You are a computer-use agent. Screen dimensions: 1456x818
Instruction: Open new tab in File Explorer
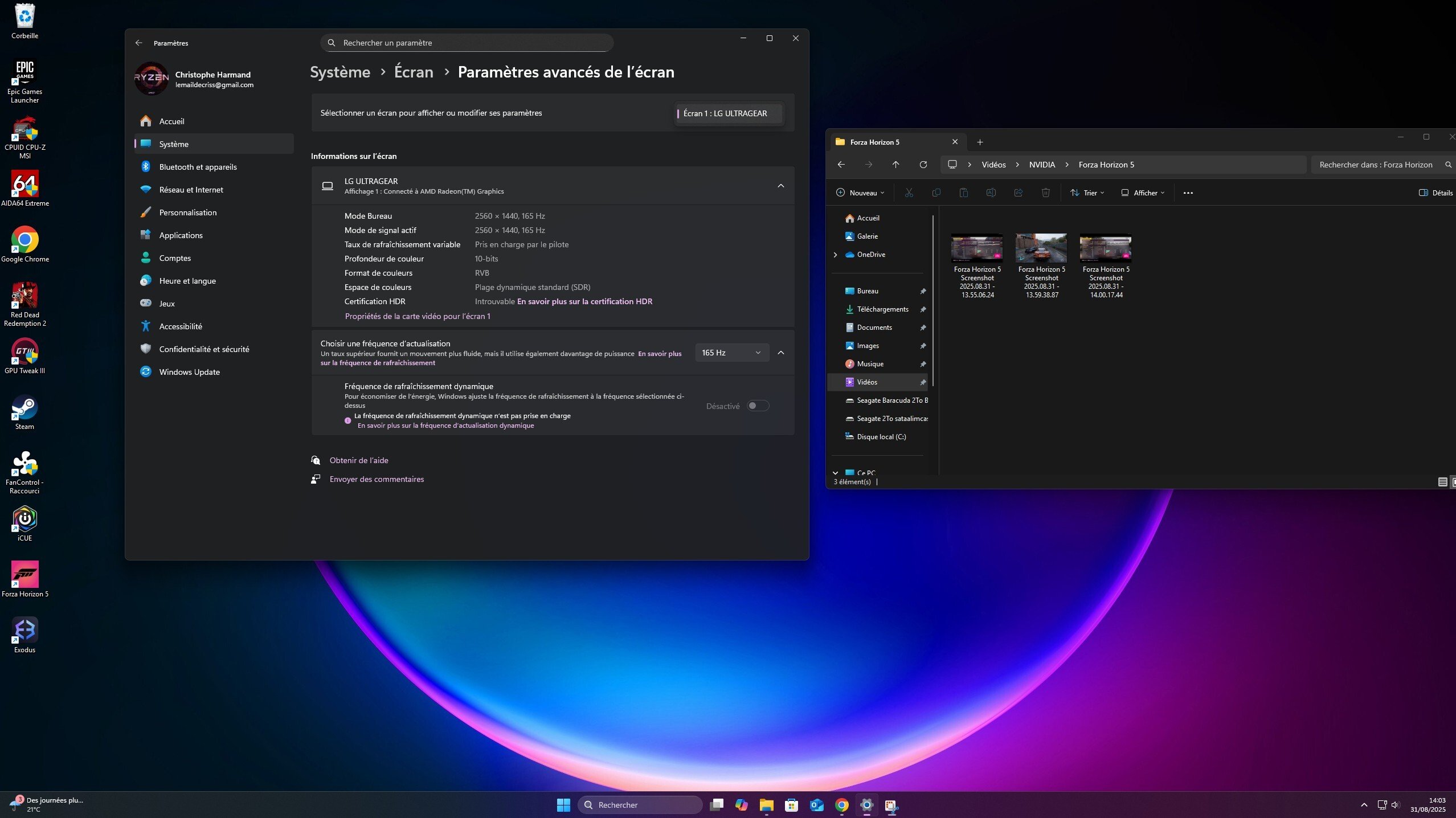click(x=980, y=142)
